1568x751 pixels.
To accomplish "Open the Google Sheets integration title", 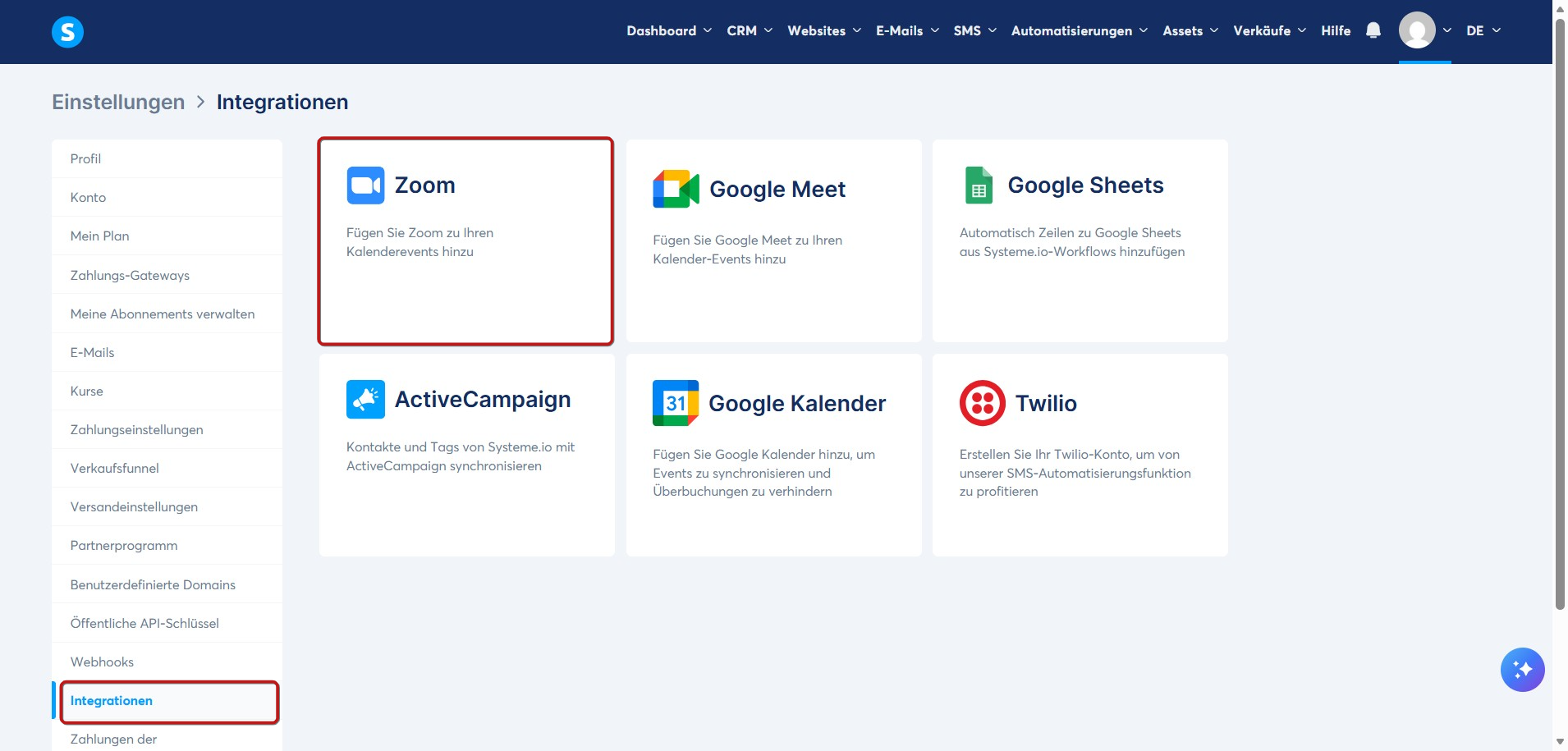I will [1085, 185].
